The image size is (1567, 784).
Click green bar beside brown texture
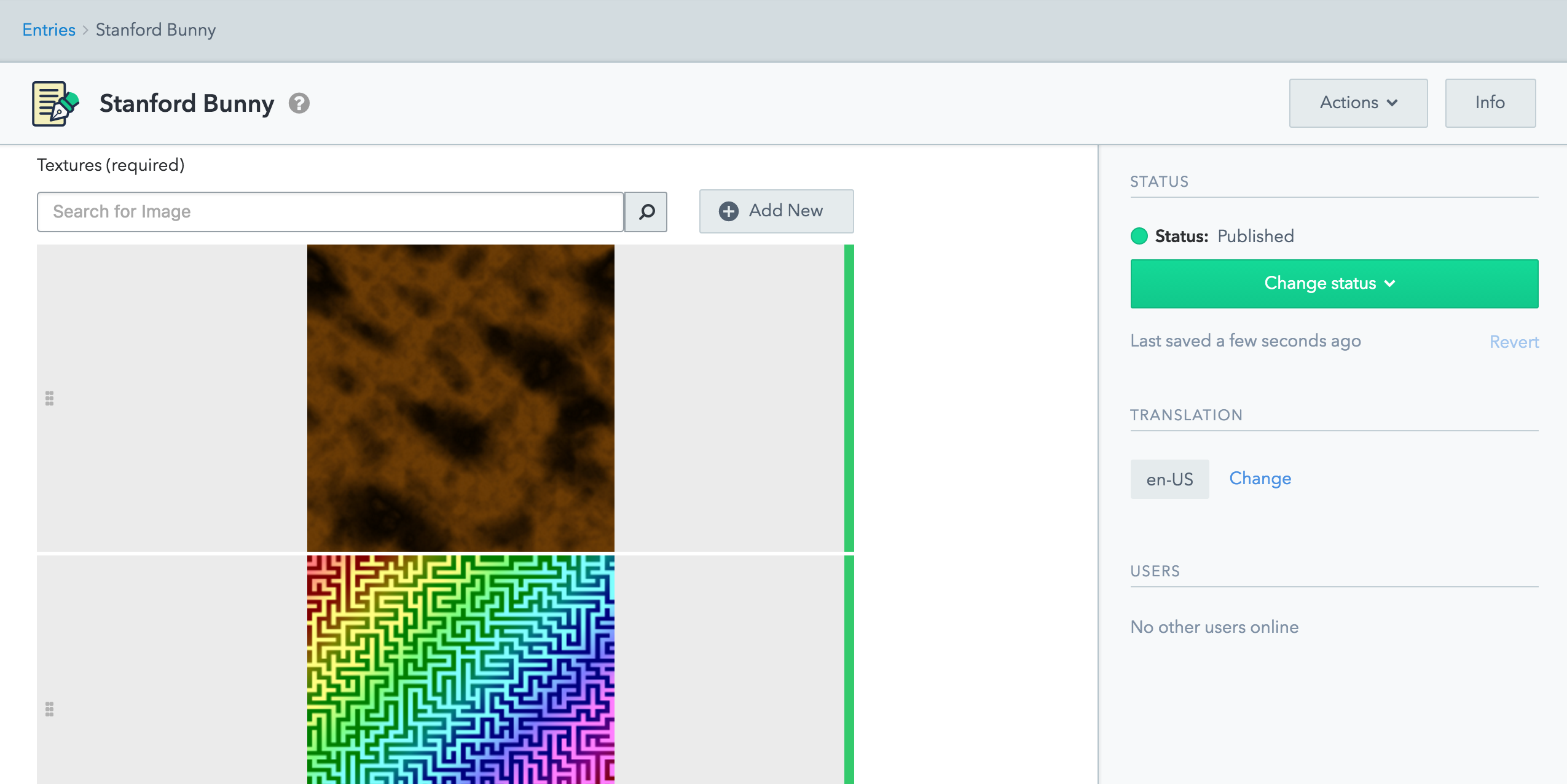[x=849, y=398]
